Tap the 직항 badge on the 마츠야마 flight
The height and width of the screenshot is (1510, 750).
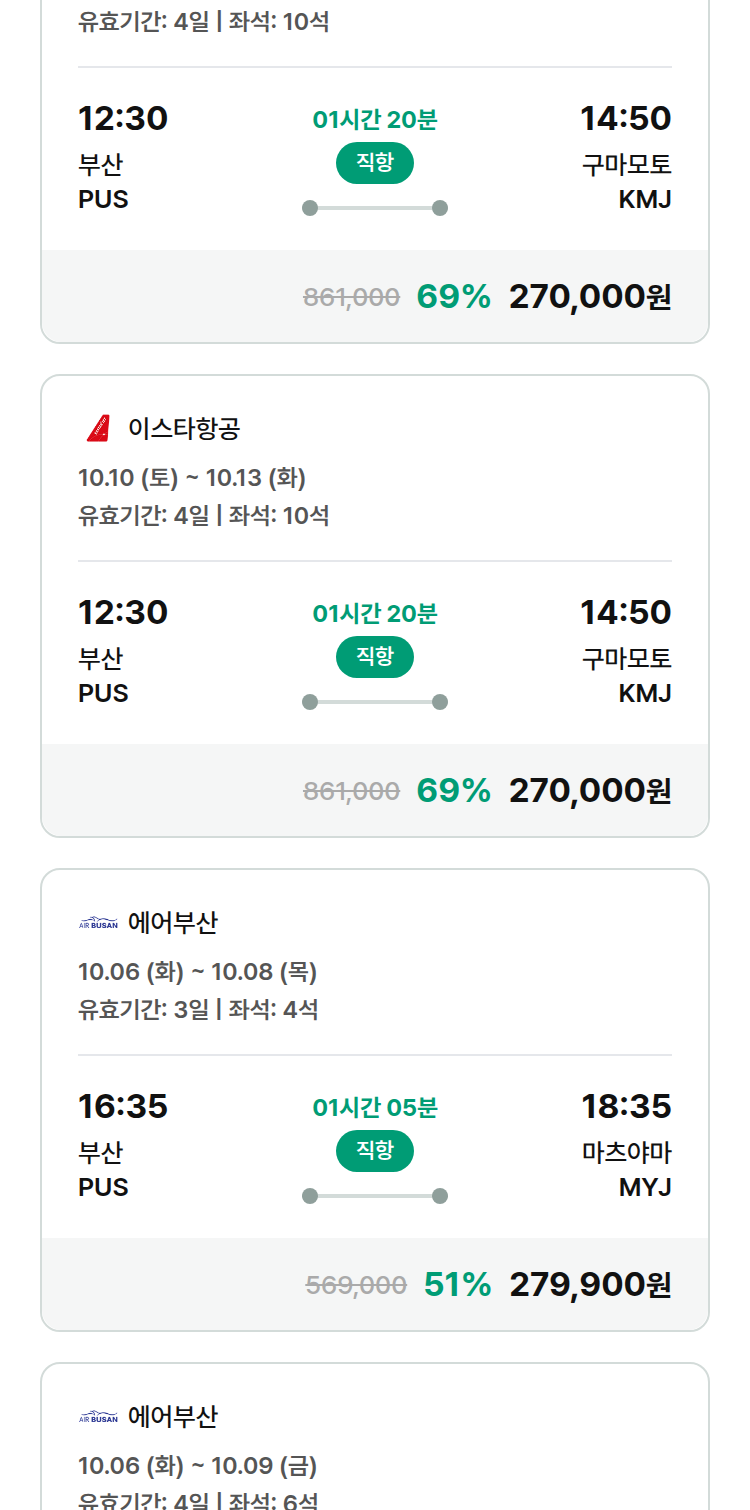(x=375, y=1151)
